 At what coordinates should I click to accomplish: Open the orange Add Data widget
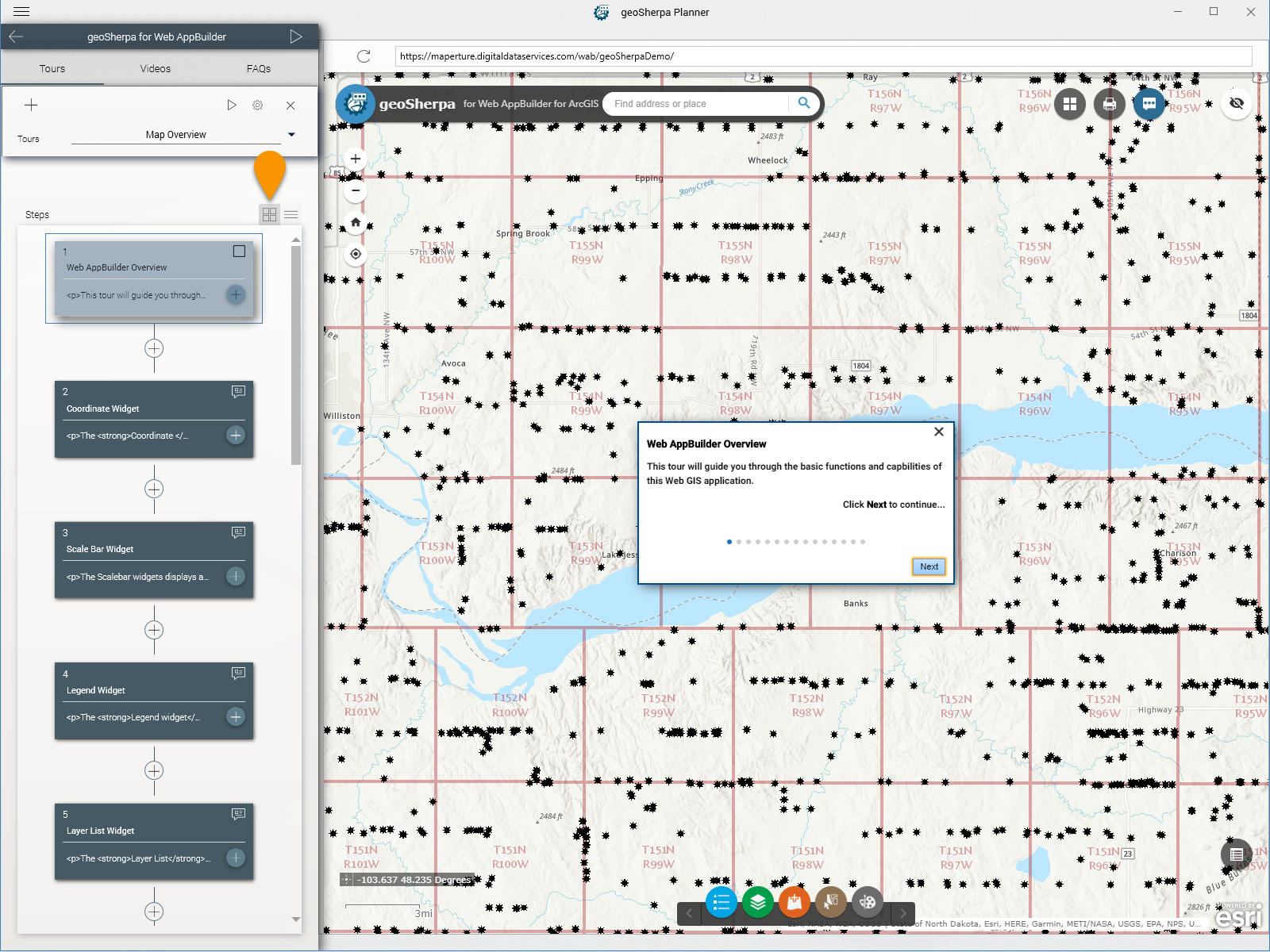[x=795, y=901]
